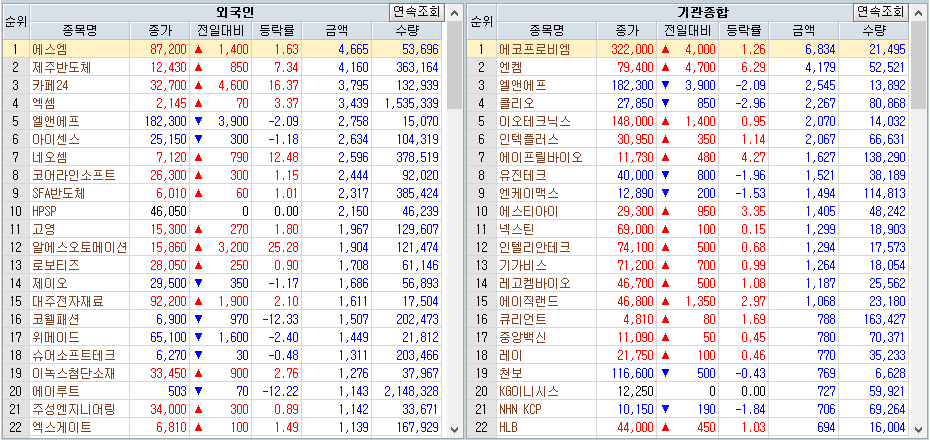Image resolution: width=930 pixels, height=440 pixels.
Task: Select stock 에스엠 in 외국인 list
Action: click(50, 49)
